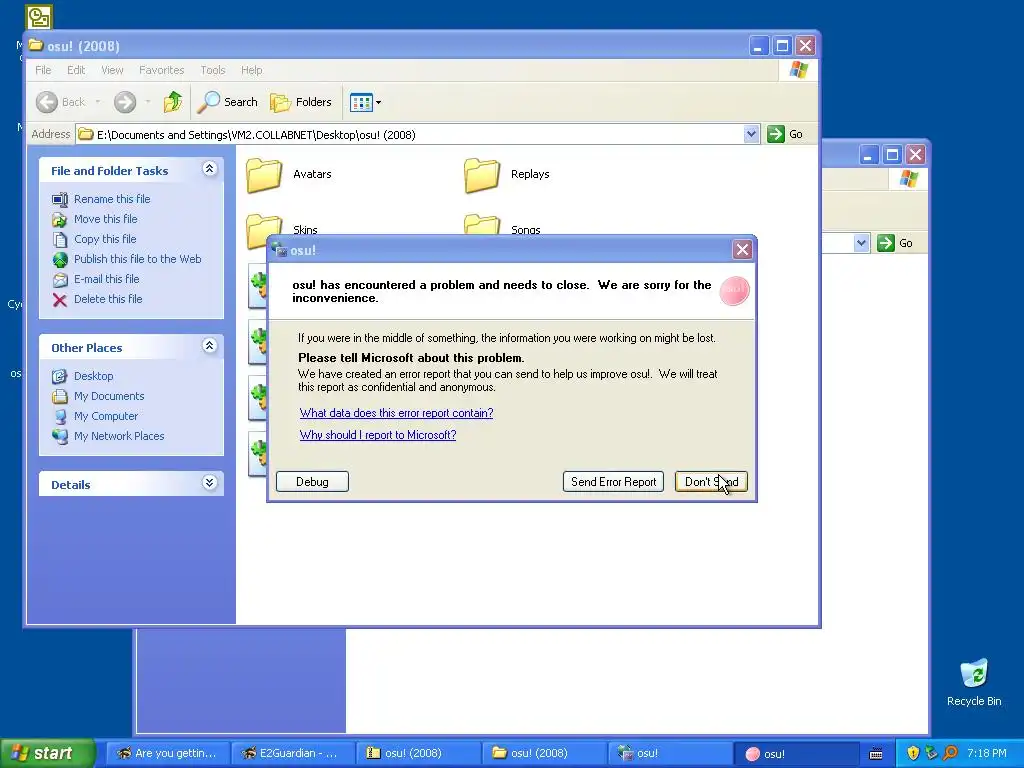Click the Forward arrow icon

point(125,102)
